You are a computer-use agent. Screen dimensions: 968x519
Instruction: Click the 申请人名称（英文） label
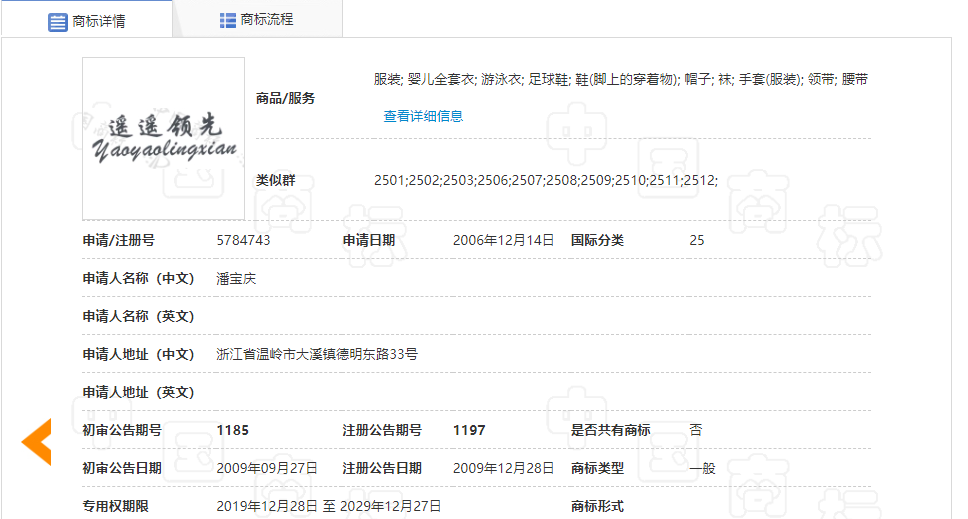coord(138,316)
